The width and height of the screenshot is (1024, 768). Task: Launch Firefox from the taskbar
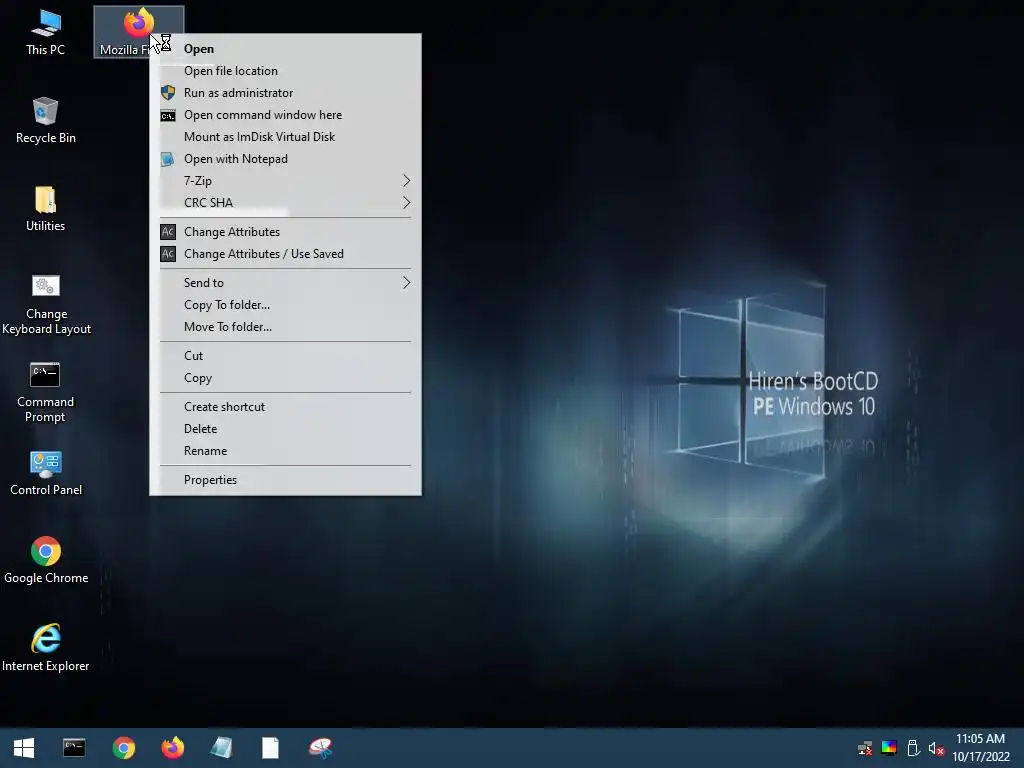point(172,748)
